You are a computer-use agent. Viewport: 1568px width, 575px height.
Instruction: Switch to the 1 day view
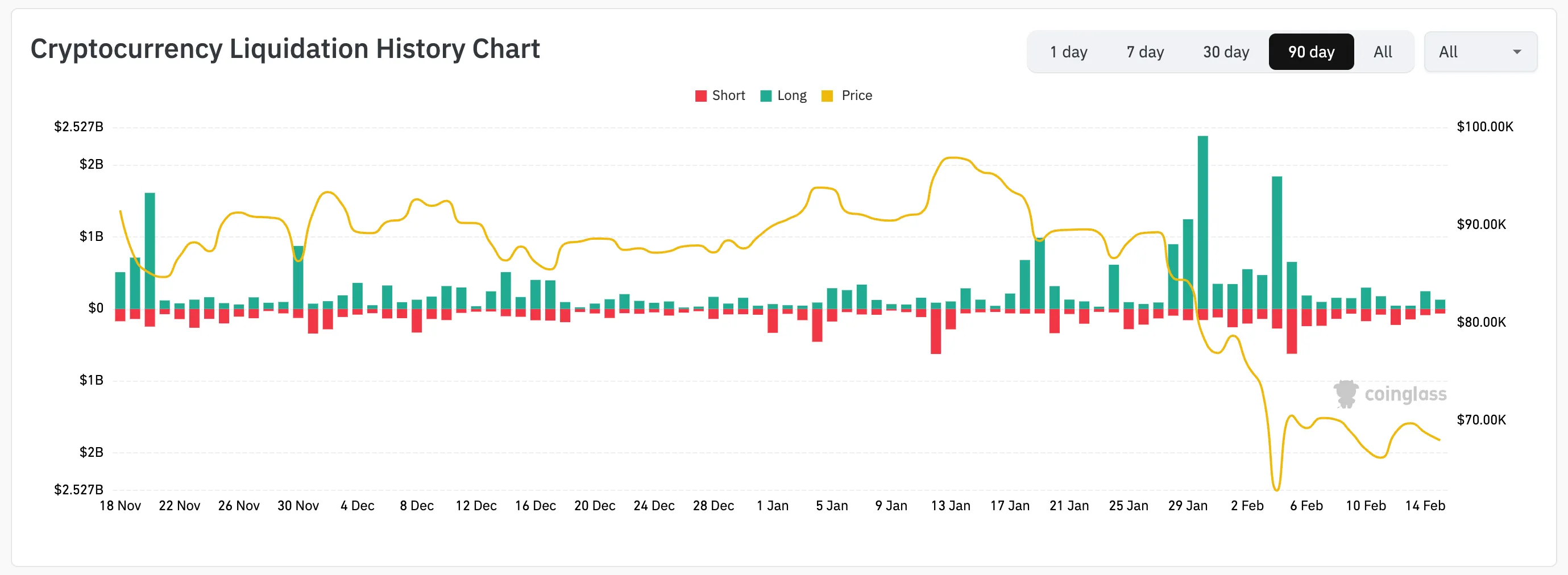[1068, 52]
